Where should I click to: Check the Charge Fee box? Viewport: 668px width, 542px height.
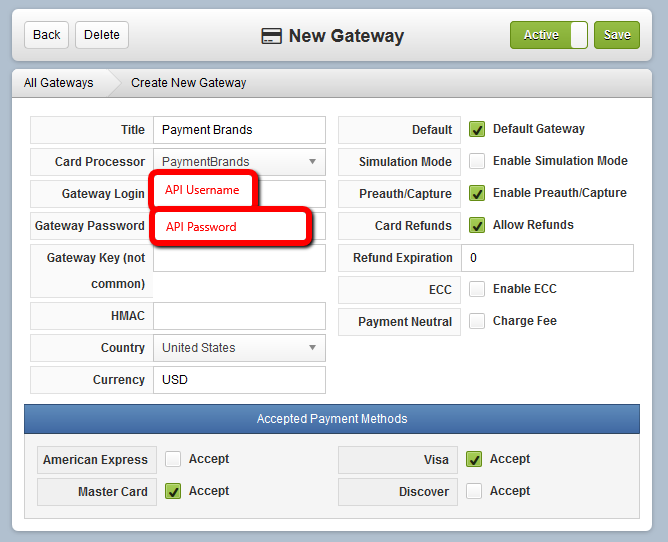pyautogui.click(x=477, y=321)
